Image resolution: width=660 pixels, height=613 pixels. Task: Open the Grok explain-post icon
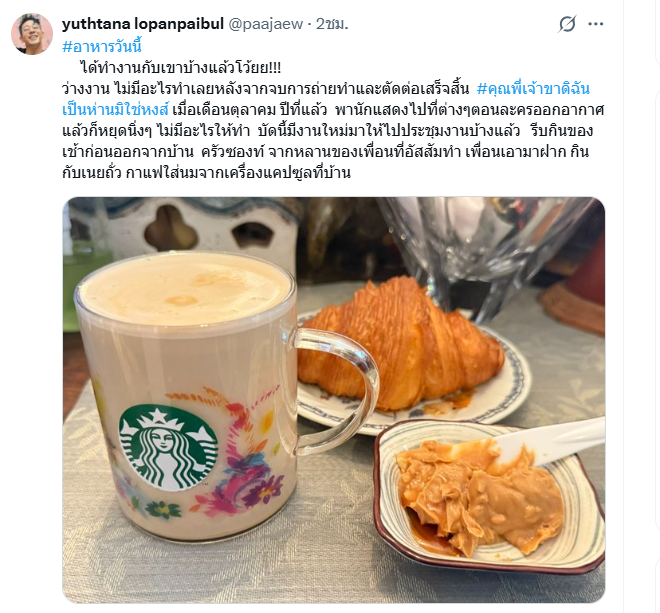[x=567, y=24]
